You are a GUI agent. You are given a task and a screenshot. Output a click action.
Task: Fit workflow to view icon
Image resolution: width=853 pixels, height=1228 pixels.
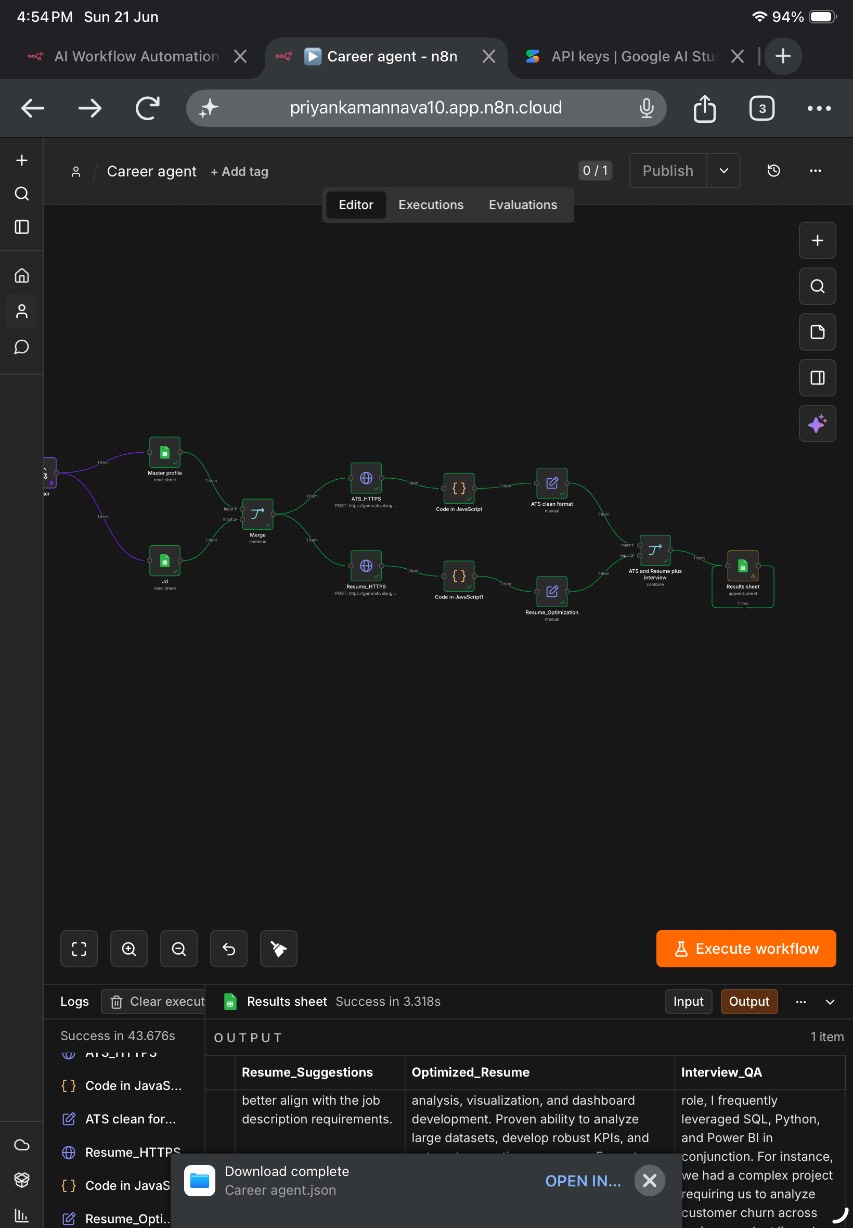pyautogui.click(x=79, y=949)
